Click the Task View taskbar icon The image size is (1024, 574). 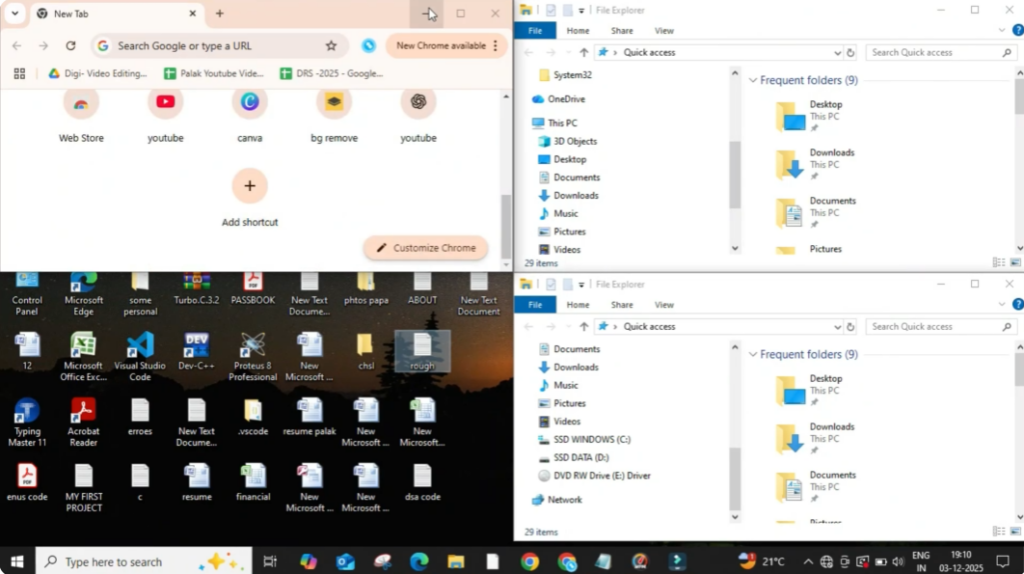click(269, 562)
